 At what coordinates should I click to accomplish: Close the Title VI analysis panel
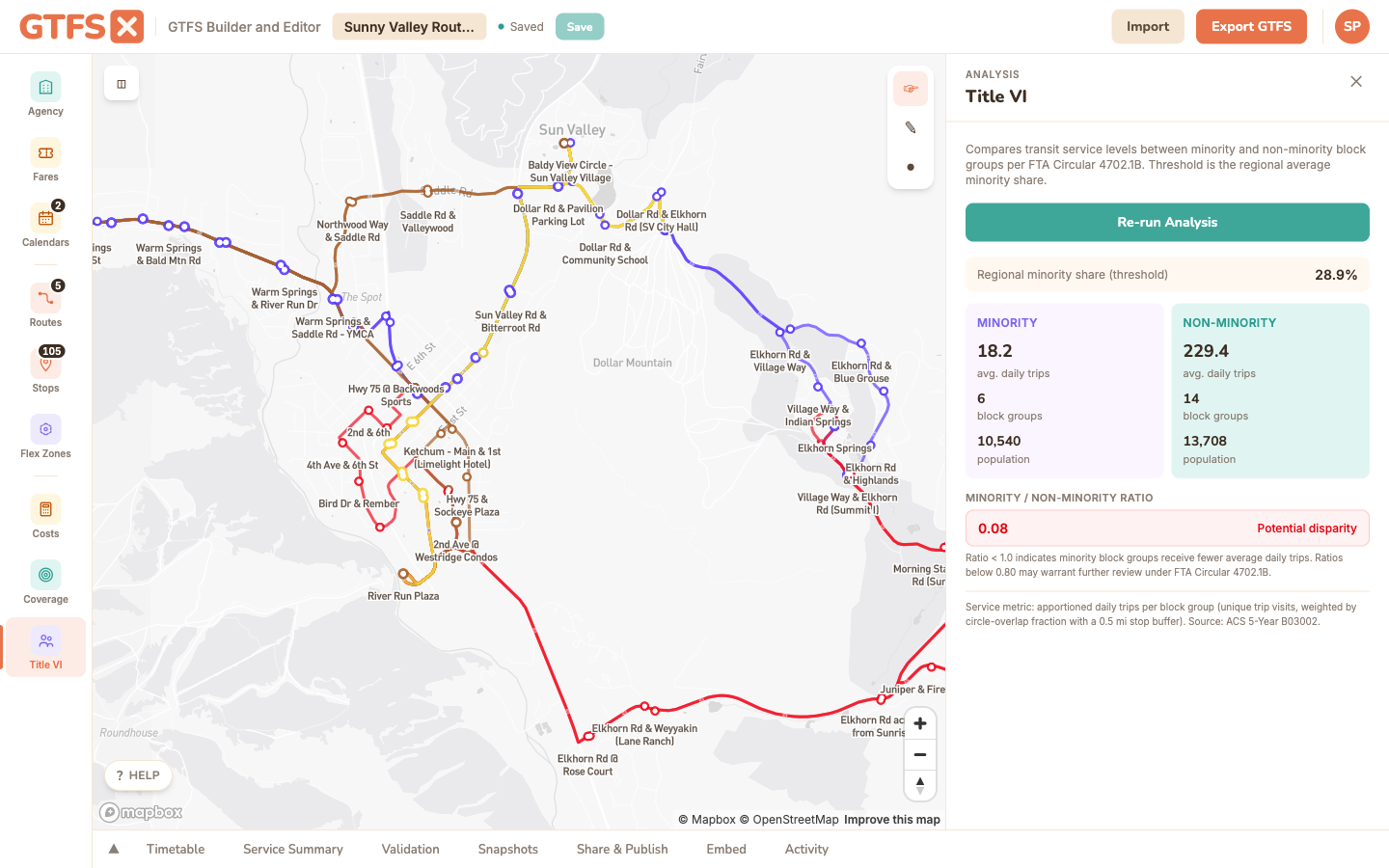click(1356, 82)
